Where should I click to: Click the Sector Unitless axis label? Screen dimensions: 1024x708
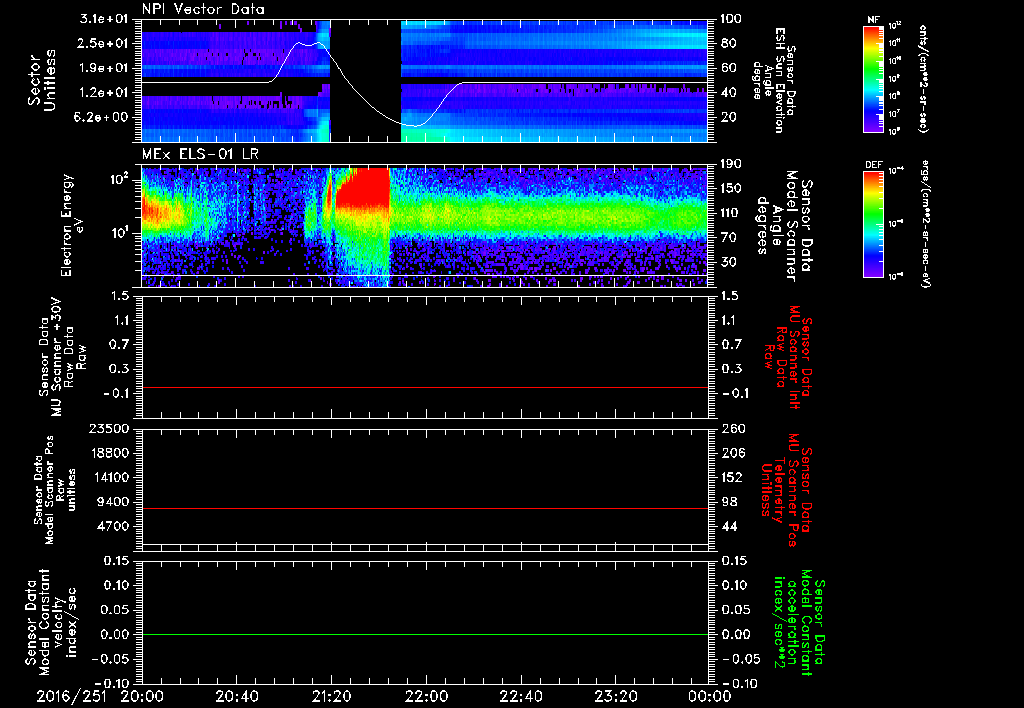click(41, 80)
